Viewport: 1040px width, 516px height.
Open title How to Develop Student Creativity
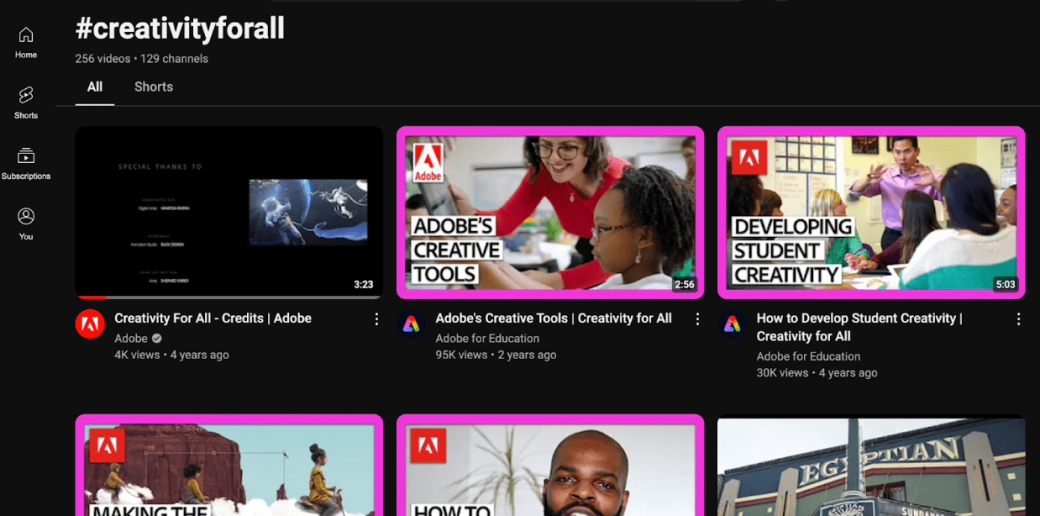tap(860, 327)
